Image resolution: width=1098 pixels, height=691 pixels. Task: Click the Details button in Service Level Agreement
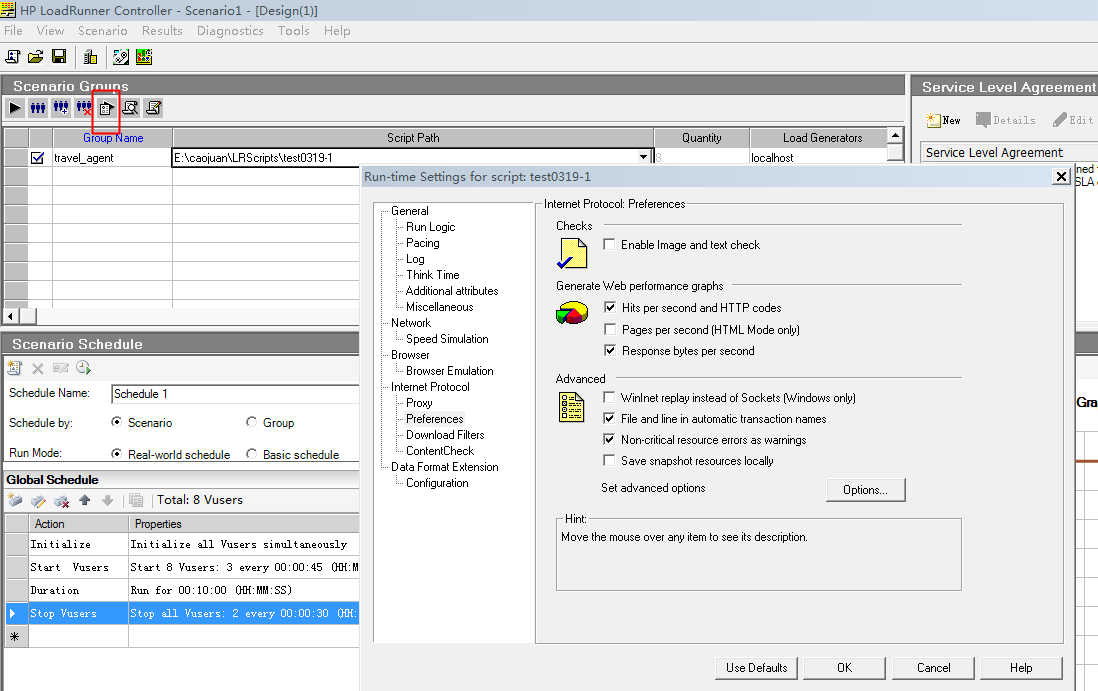coord(1006,120)
